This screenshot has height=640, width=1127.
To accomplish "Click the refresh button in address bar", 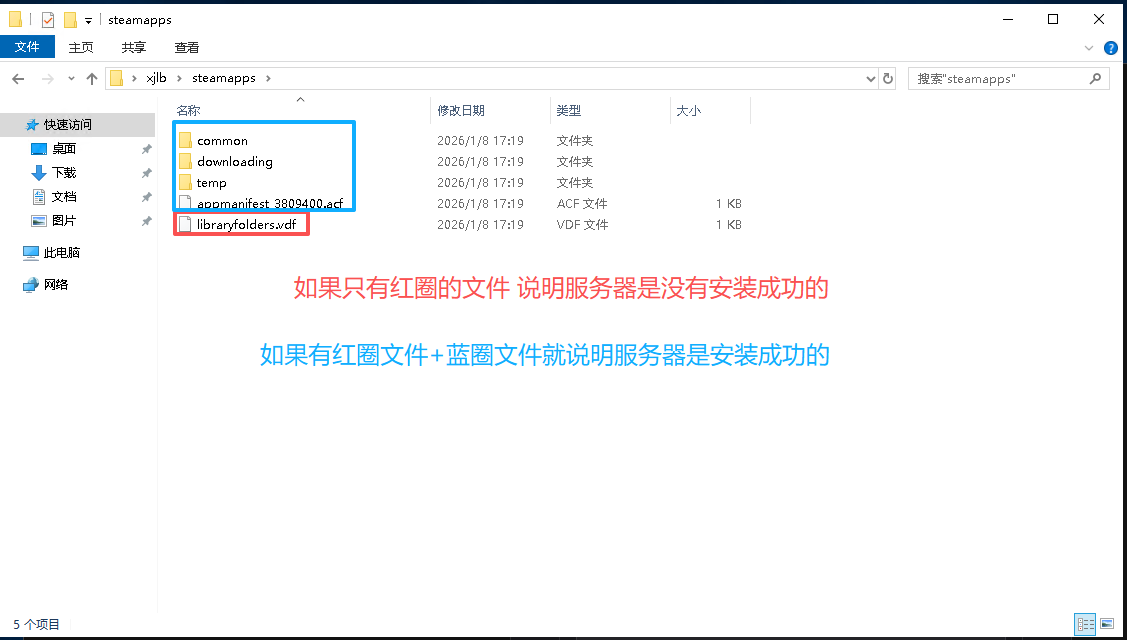I will [x=887, y=78].
